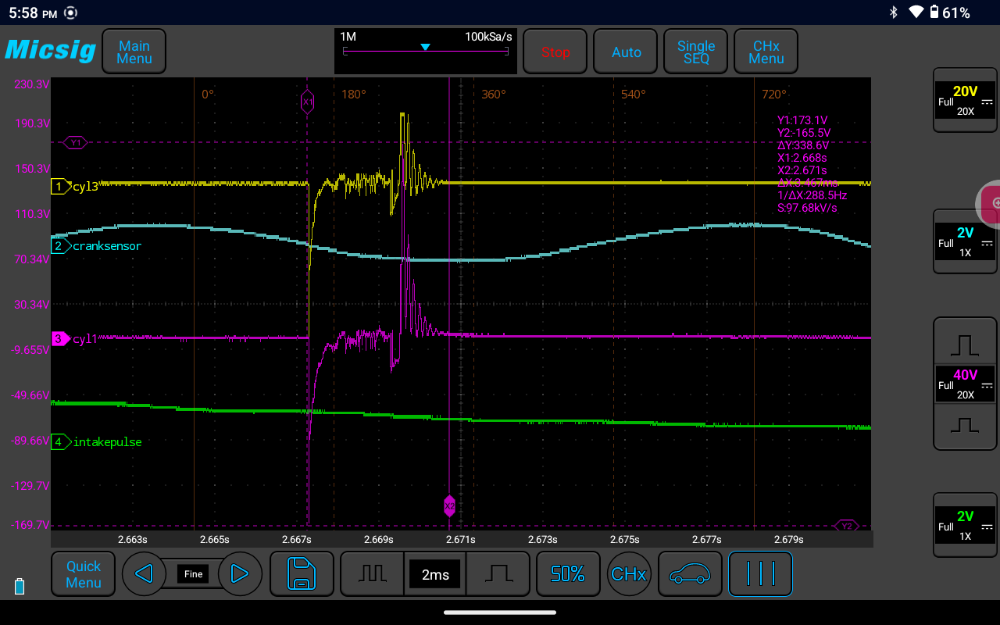Toggle Fine adjustment mode
Image resolution: width=1000 pixels, height=625 pixels.
tap(193, 574)
